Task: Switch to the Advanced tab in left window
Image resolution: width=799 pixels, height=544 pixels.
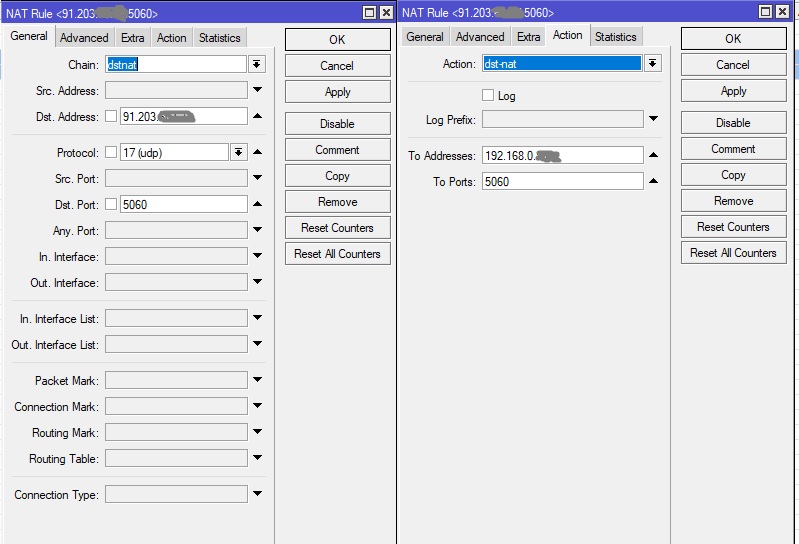Action: click(x=84, y=38)
